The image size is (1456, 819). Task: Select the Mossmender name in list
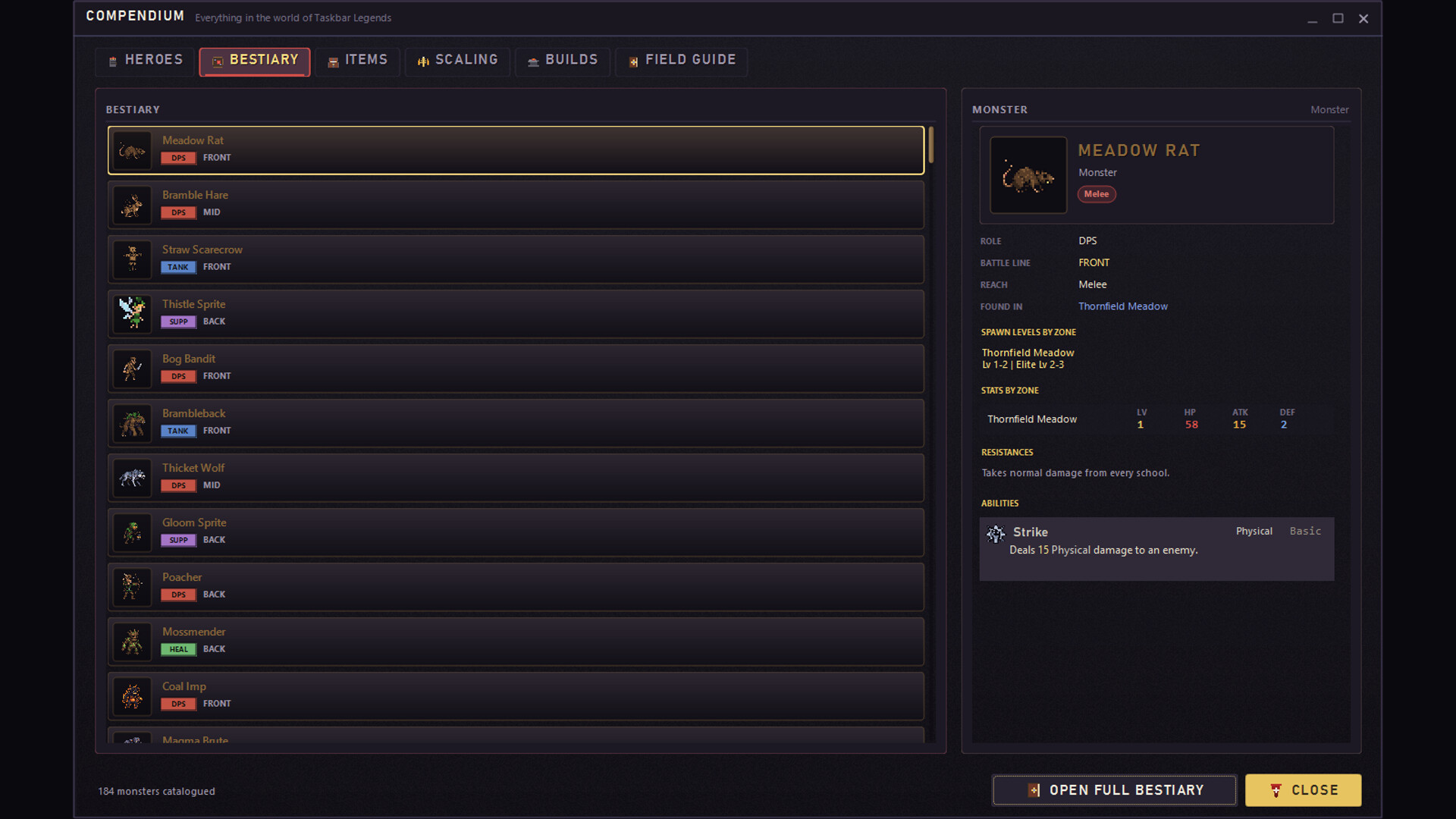coord(193,632)
